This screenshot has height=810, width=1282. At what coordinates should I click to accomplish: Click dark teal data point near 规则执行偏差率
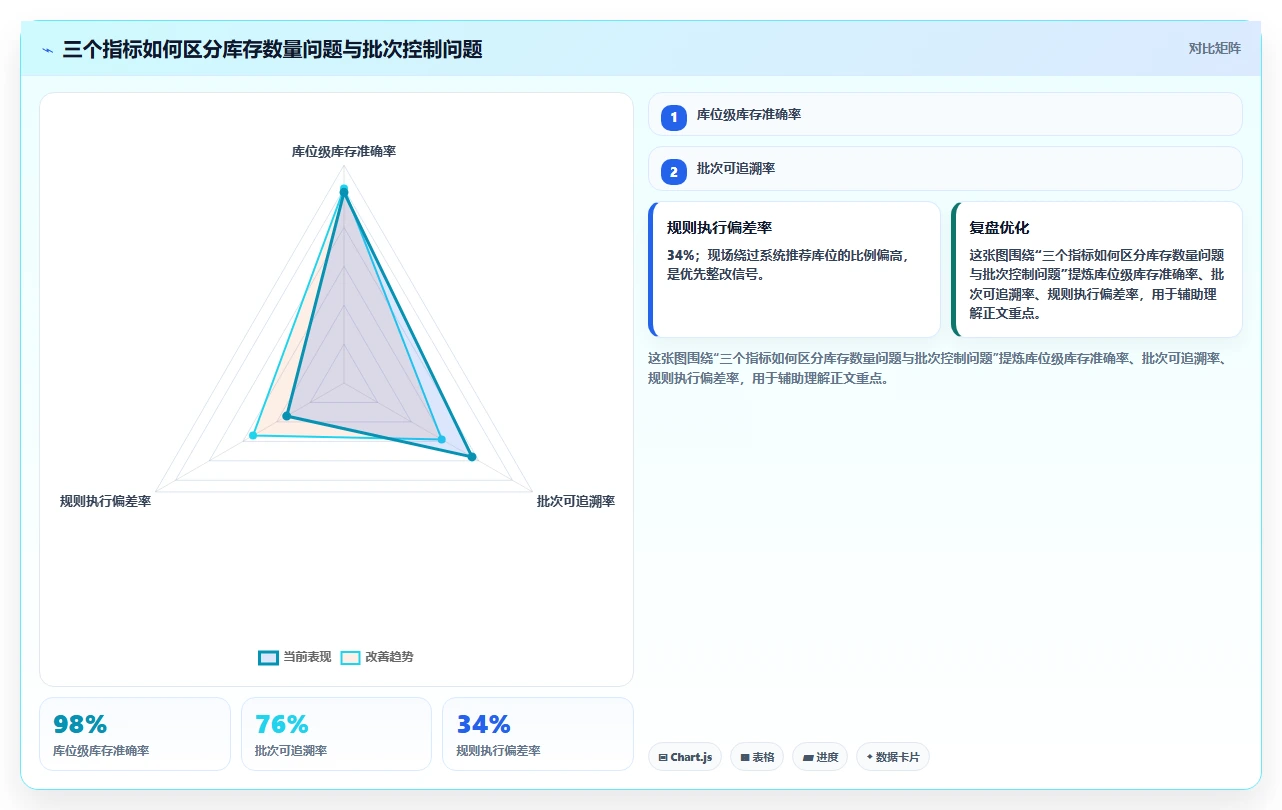point(287,415)
